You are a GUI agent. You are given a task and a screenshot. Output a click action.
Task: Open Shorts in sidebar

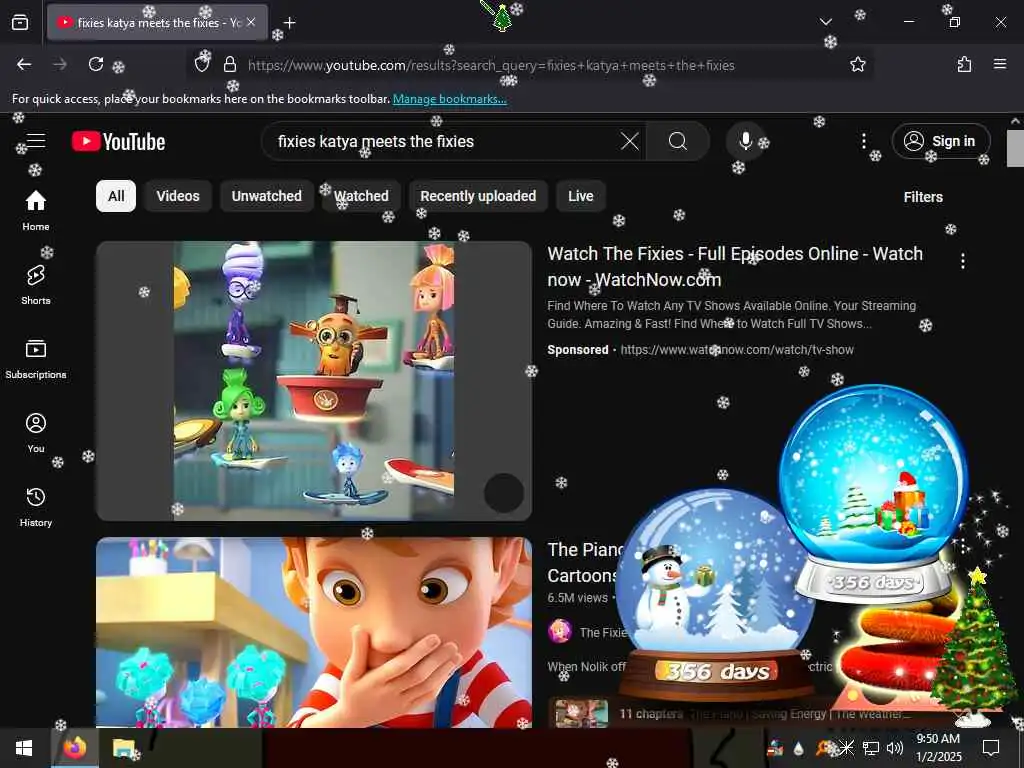pos(36,285)
